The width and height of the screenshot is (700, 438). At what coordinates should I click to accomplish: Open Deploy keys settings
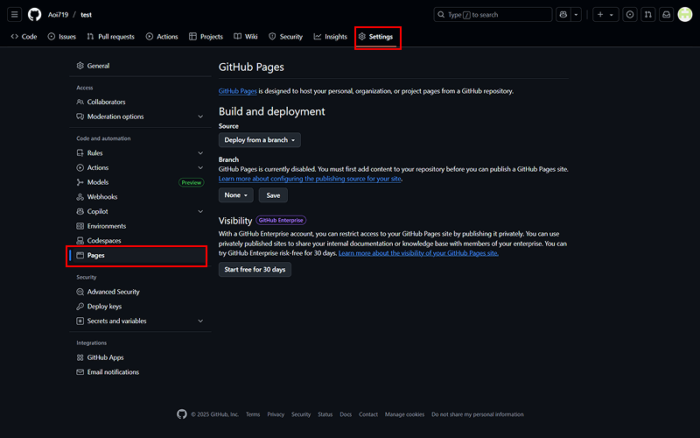140,306
